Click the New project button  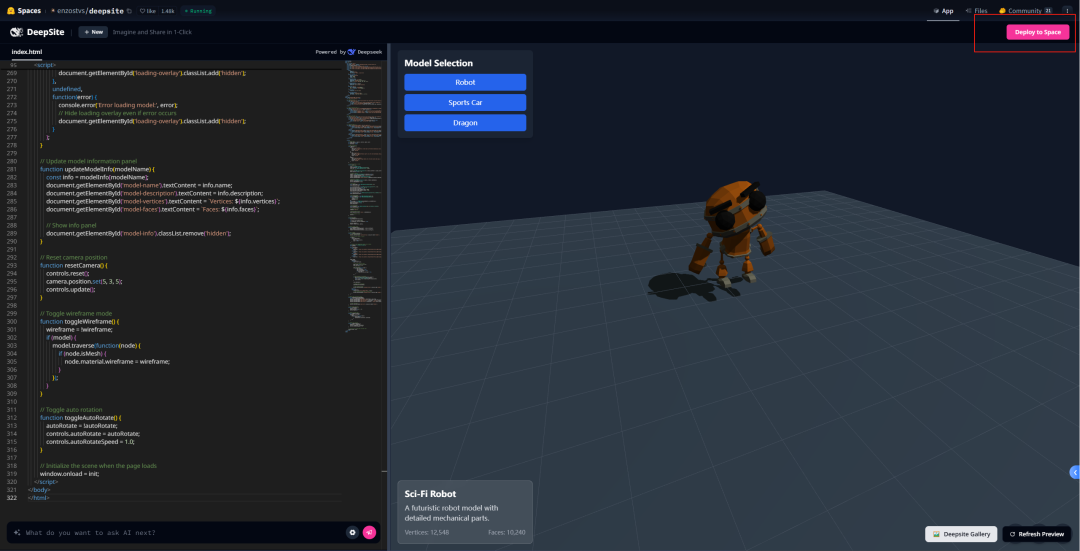tap(93, 32)
